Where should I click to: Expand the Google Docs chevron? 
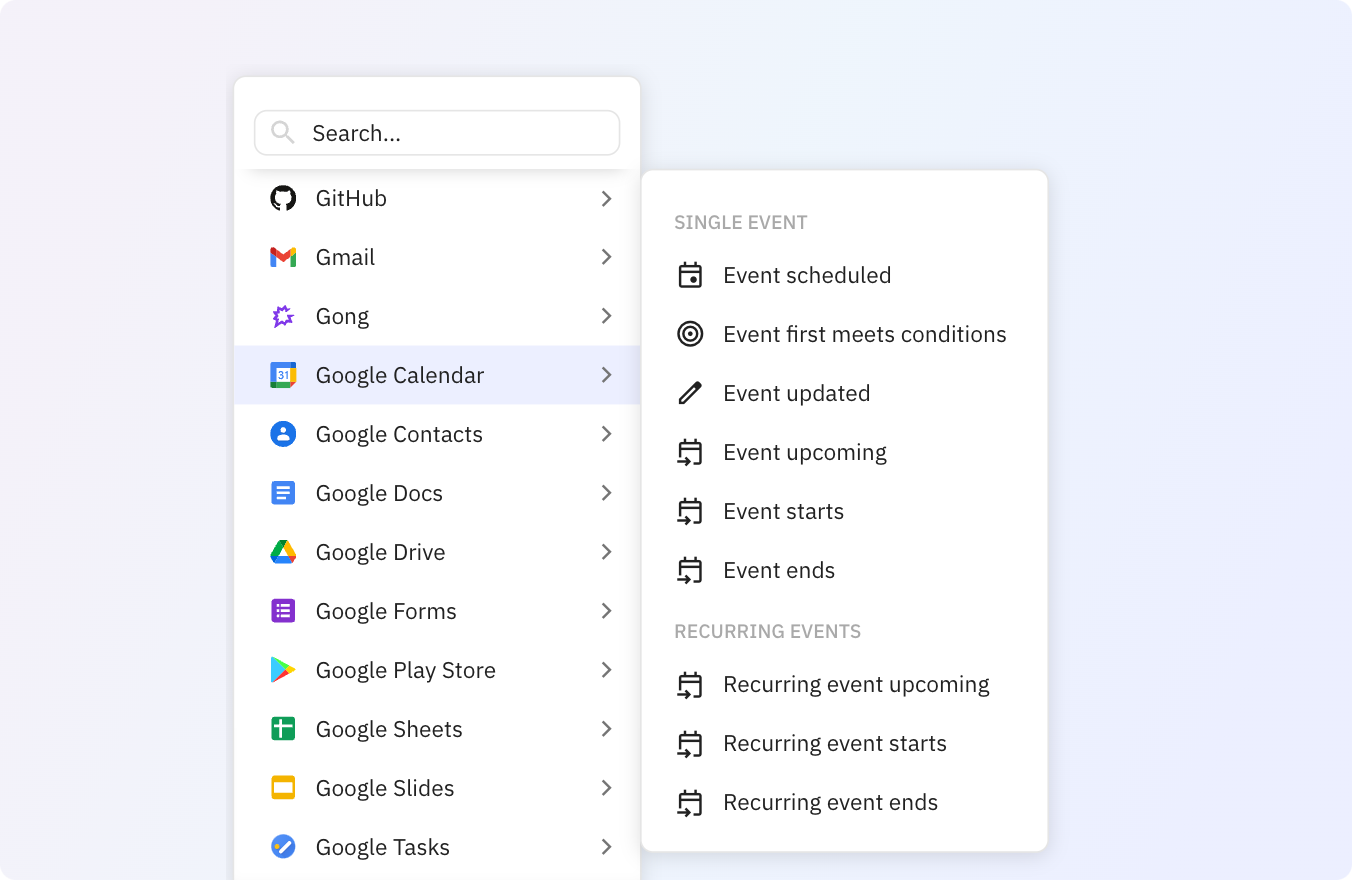pos(606,493)
